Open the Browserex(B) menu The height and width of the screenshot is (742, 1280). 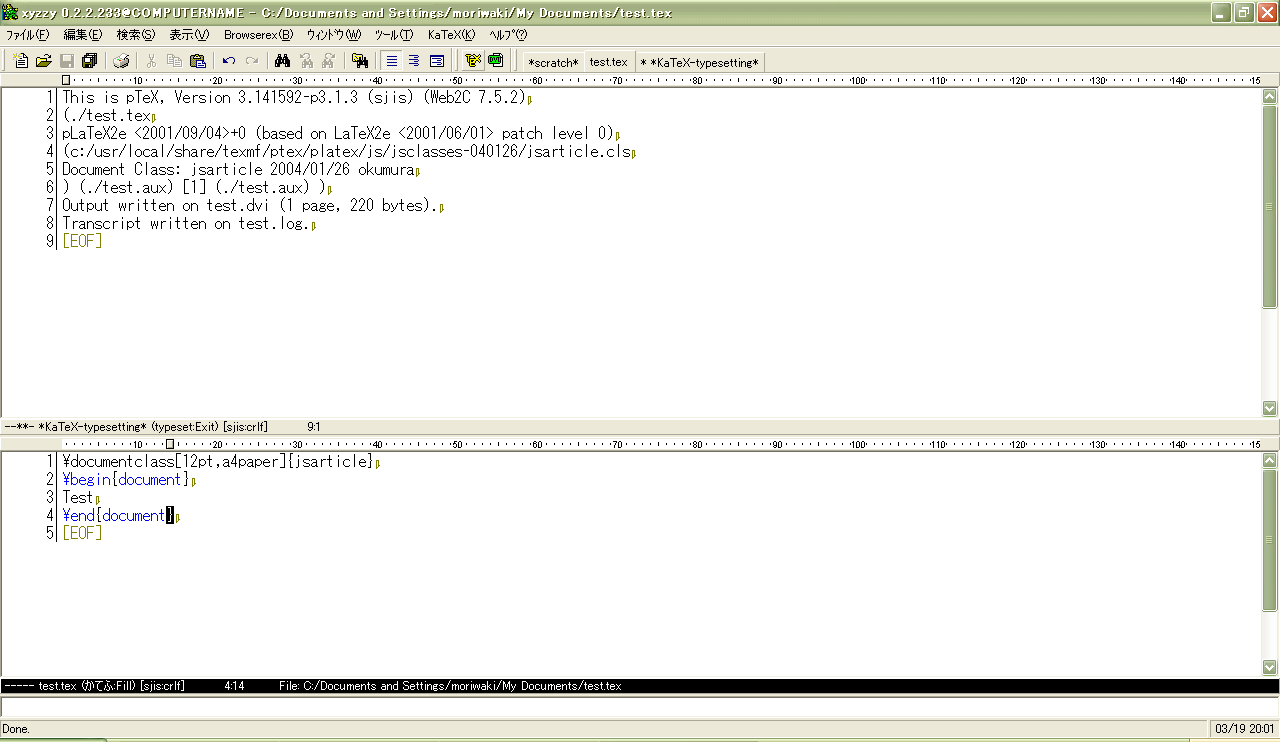258,34
